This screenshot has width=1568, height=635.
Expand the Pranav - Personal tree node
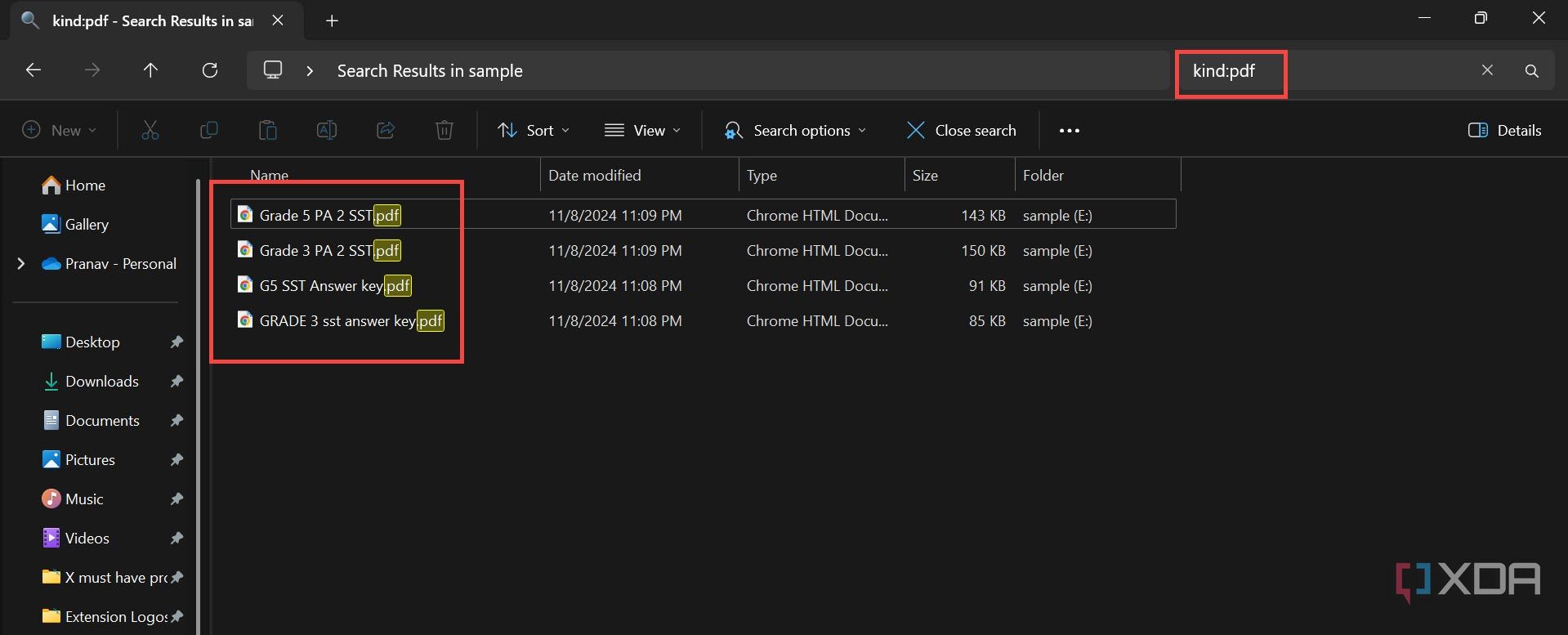pos(21,264)
